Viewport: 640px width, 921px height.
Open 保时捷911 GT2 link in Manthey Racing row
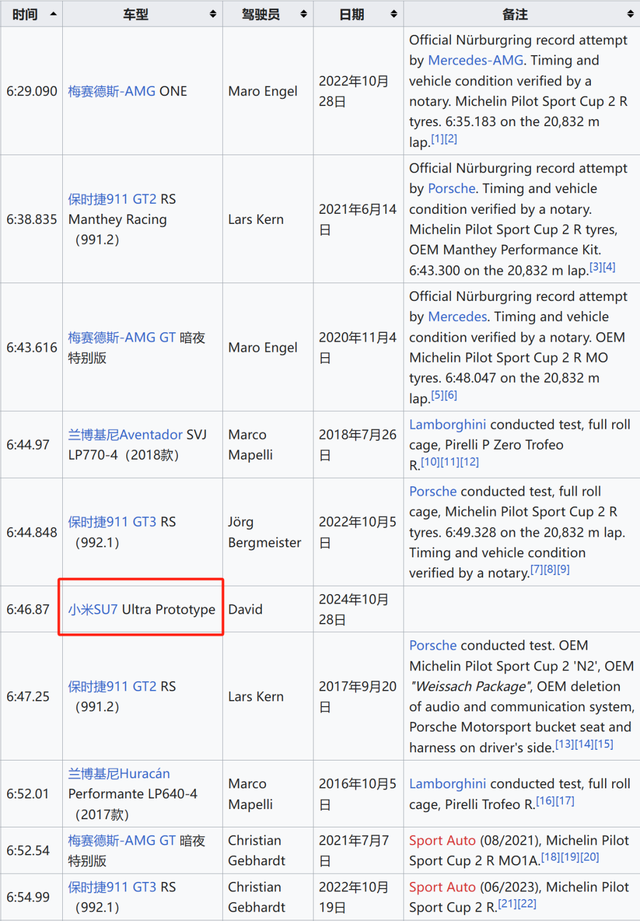click(112, 199)
